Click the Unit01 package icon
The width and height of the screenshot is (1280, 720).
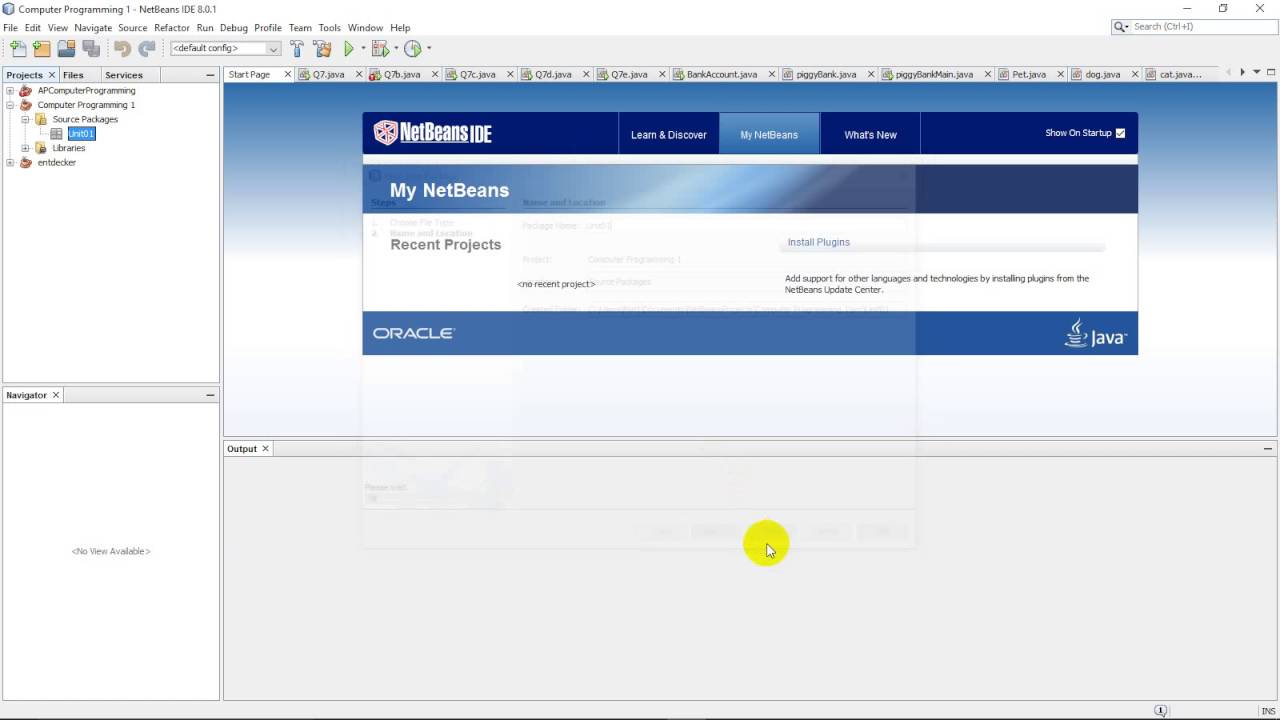click(x=57, y=134)
